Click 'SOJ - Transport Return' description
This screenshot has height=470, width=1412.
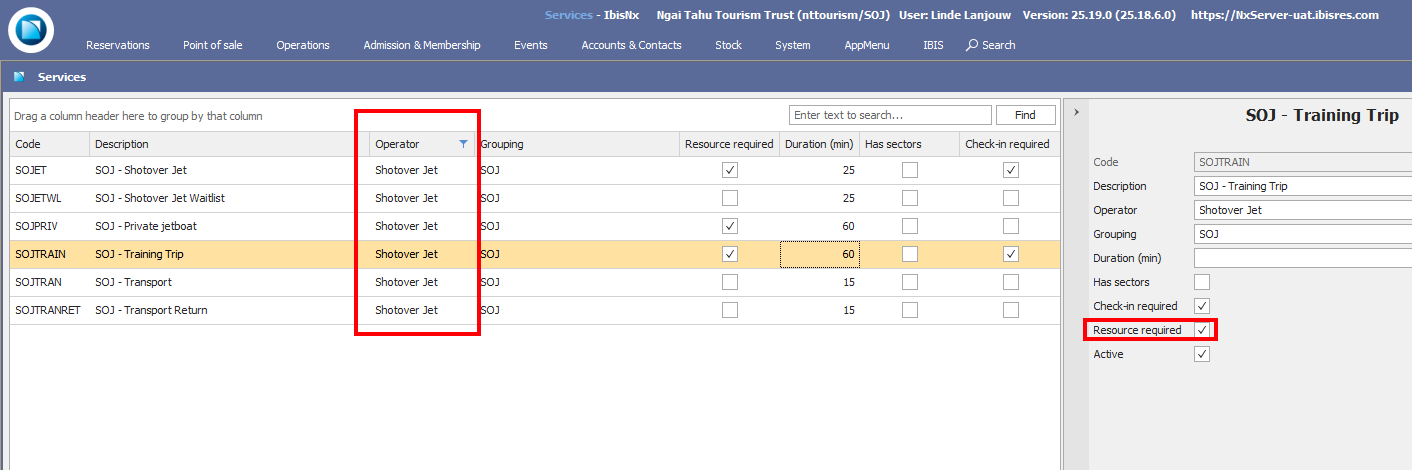151,310
